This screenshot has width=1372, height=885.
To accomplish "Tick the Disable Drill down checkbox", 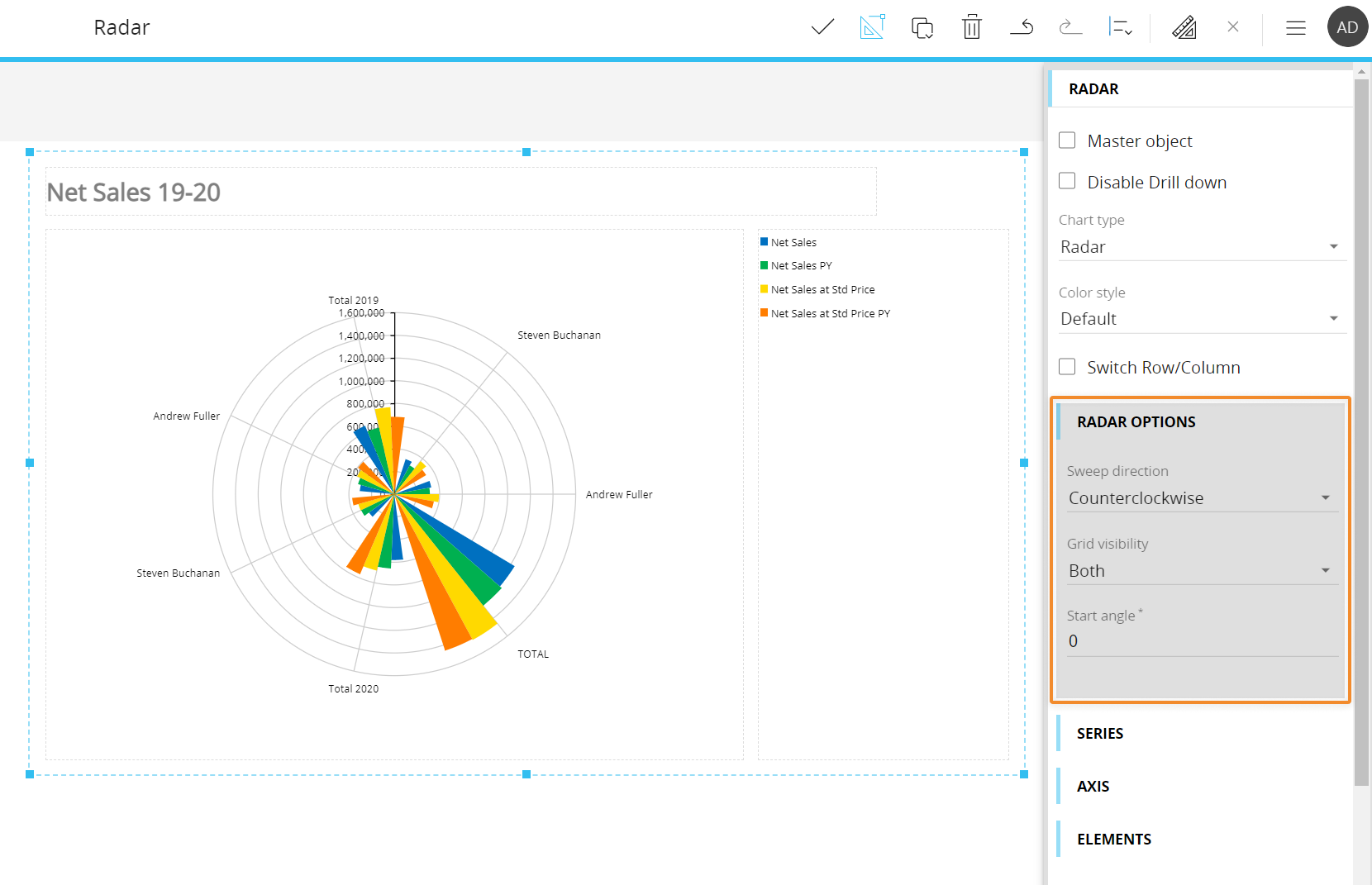I will [x=1067, y=181].
